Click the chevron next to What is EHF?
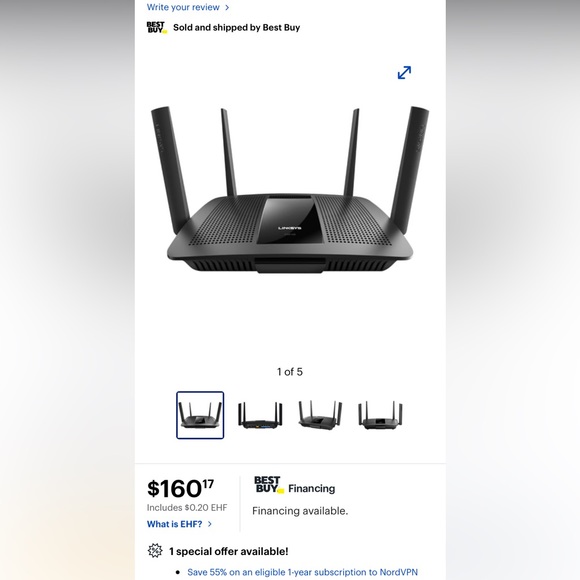 click(x=210, y=524)
